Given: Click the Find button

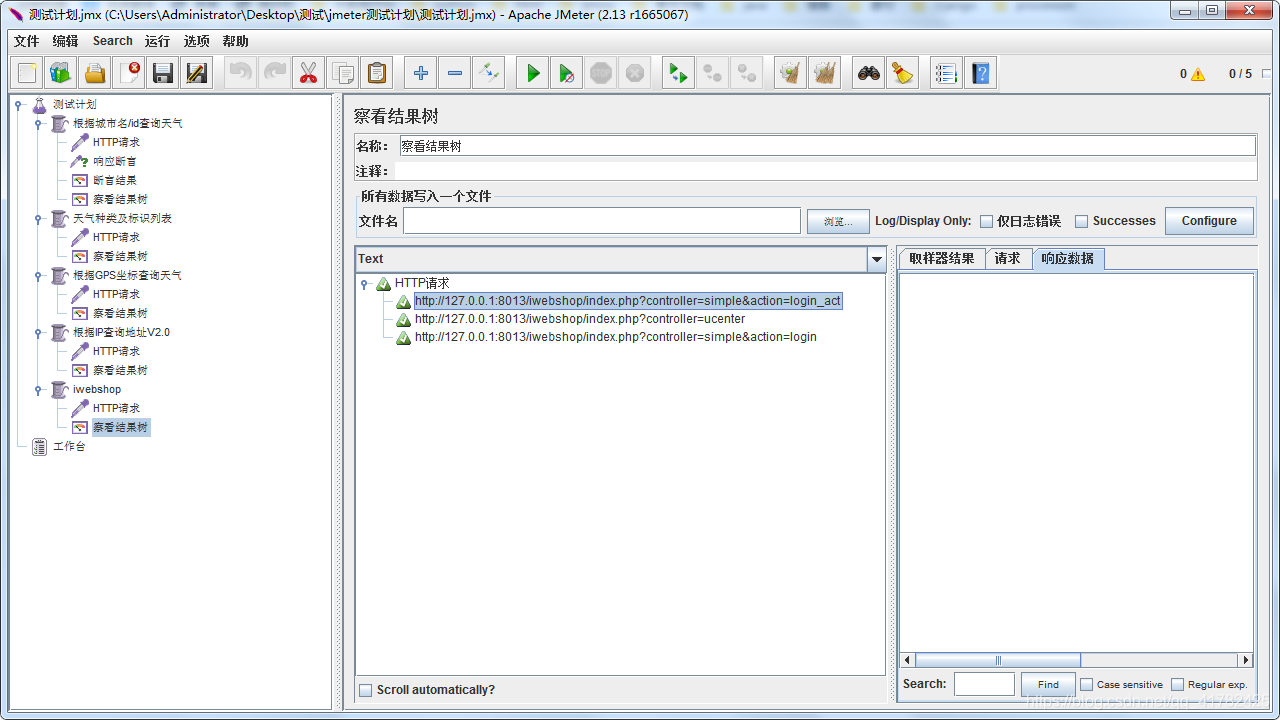Looking at the screenshot, I should coord(1048,685).
